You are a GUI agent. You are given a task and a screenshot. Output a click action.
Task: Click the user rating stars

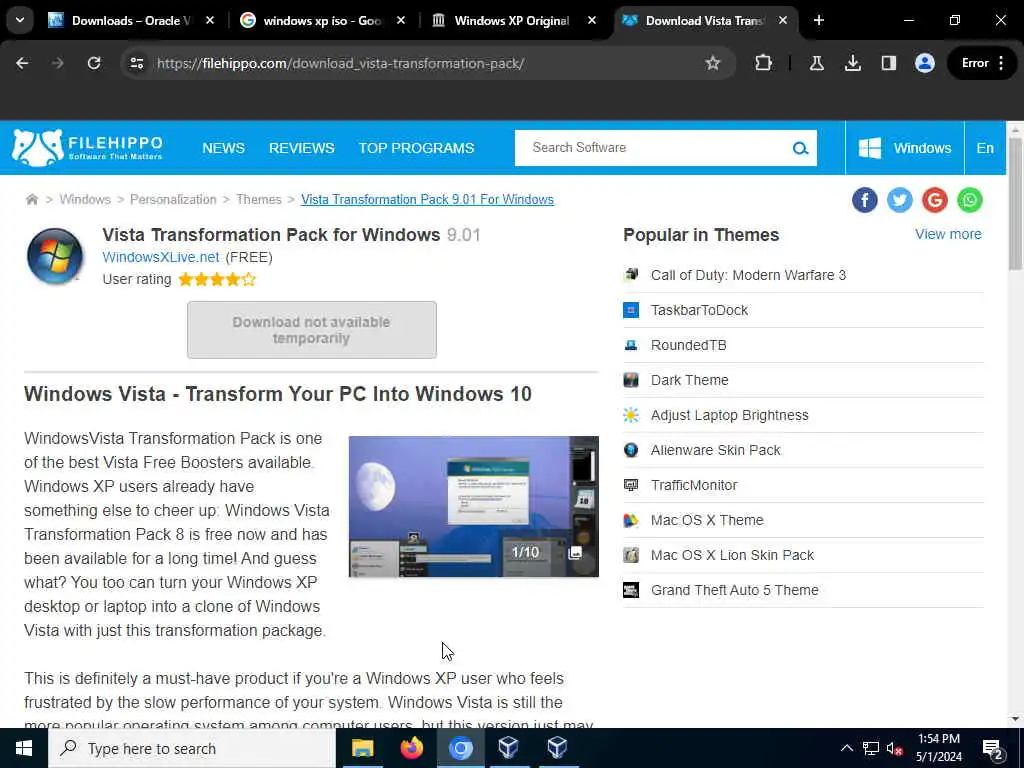(217, 280)
